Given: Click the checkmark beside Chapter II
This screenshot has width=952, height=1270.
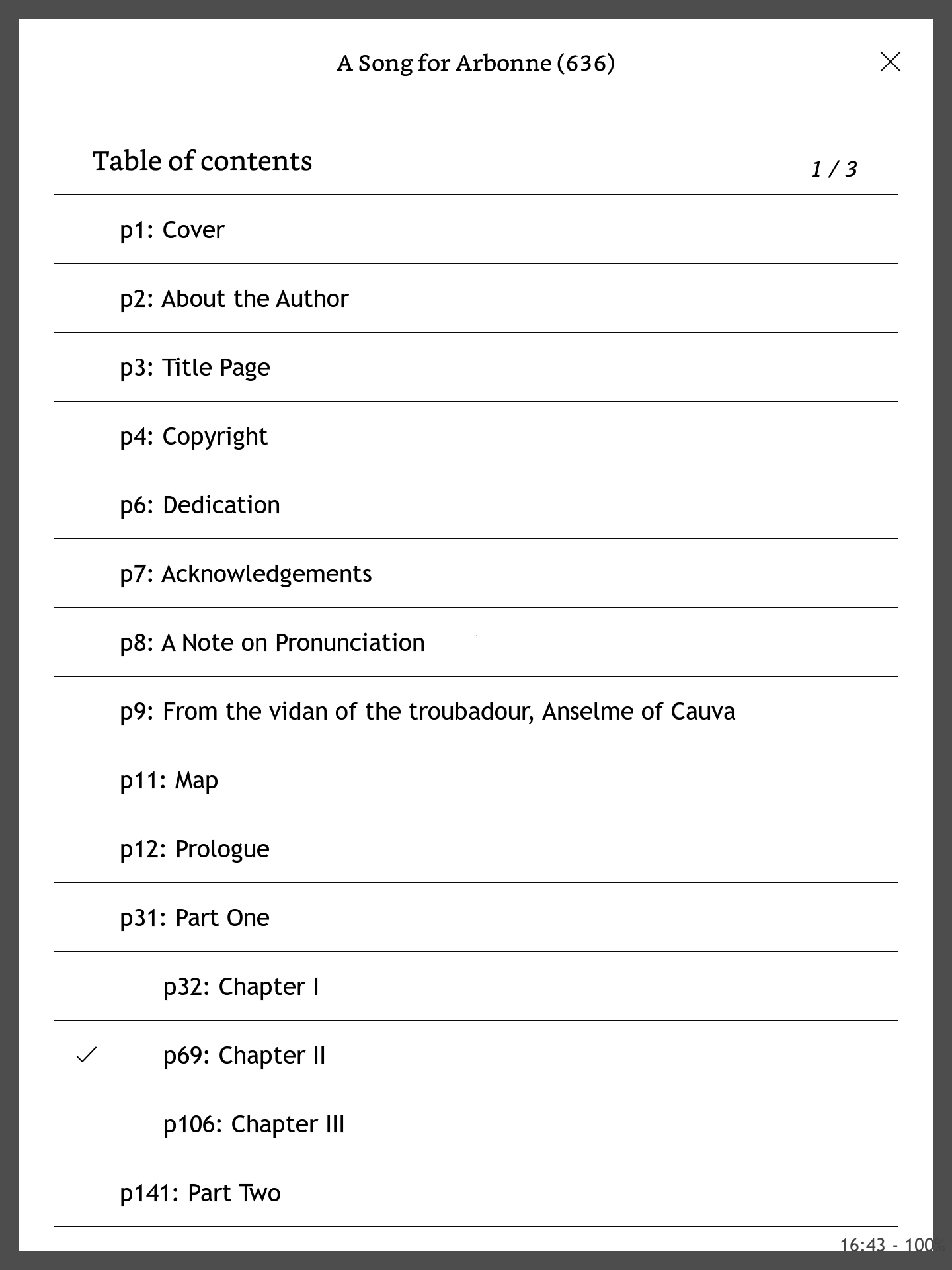Looking at the screenshot, I should point(87,1055).
